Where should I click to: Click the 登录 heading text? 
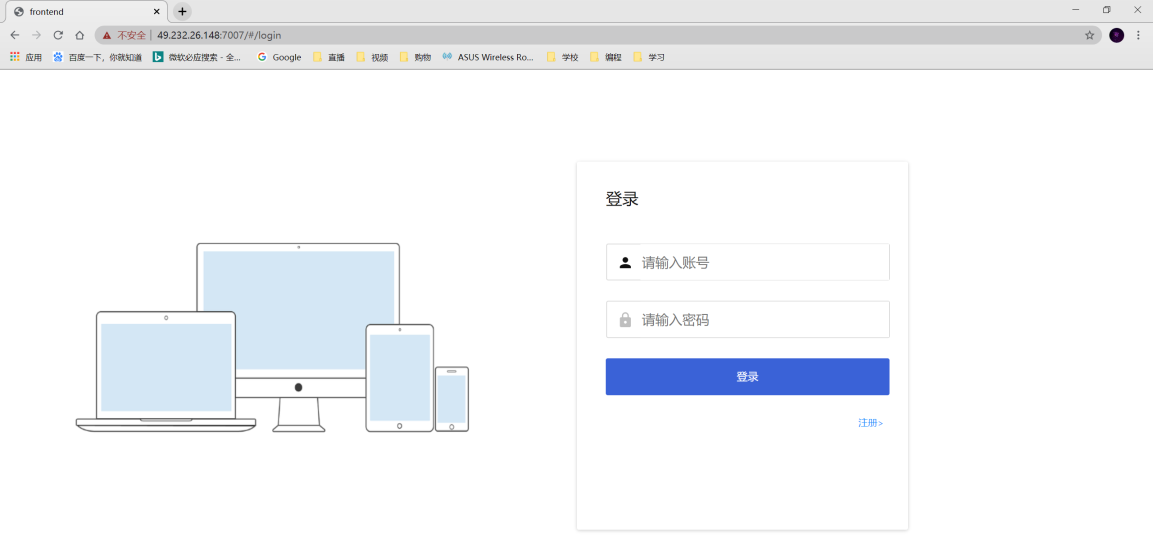(622, 199)
